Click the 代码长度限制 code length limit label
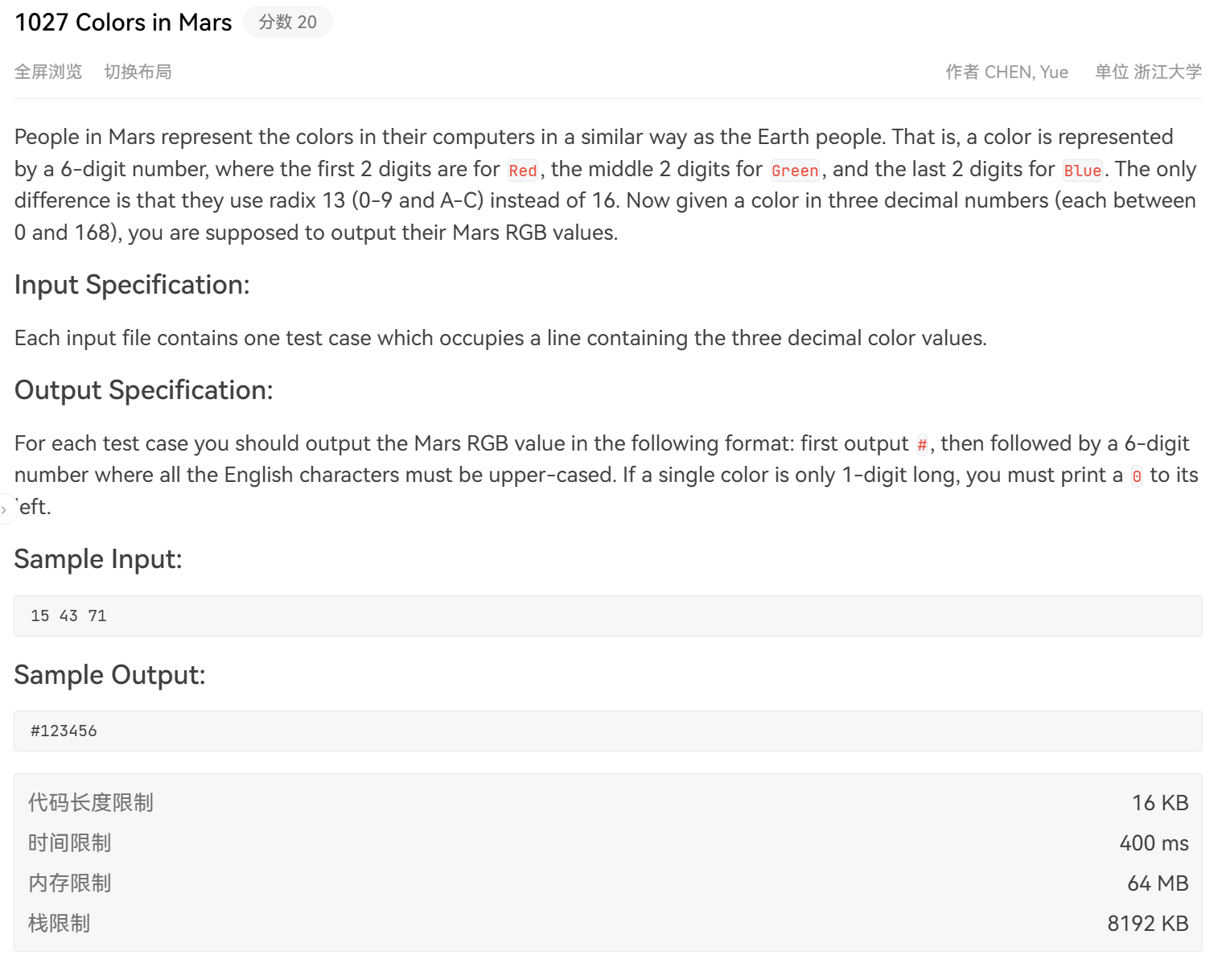This screenshot has height=980, width=1218. point(91,802)
